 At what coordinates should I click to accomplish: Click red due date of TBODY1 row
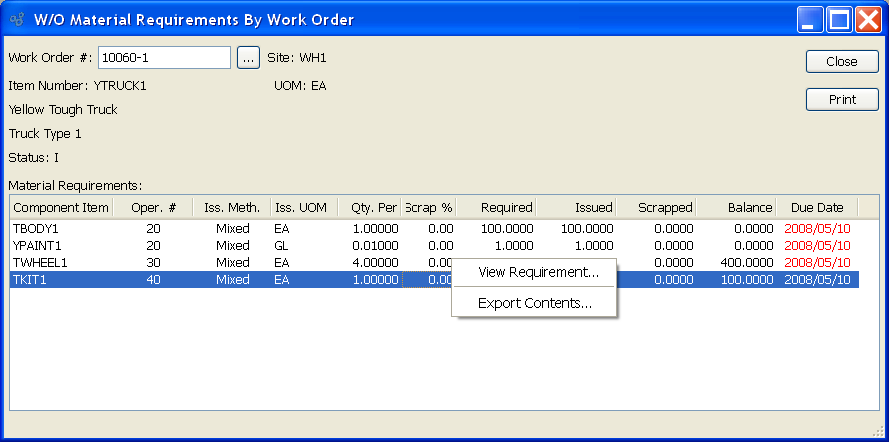817,229
